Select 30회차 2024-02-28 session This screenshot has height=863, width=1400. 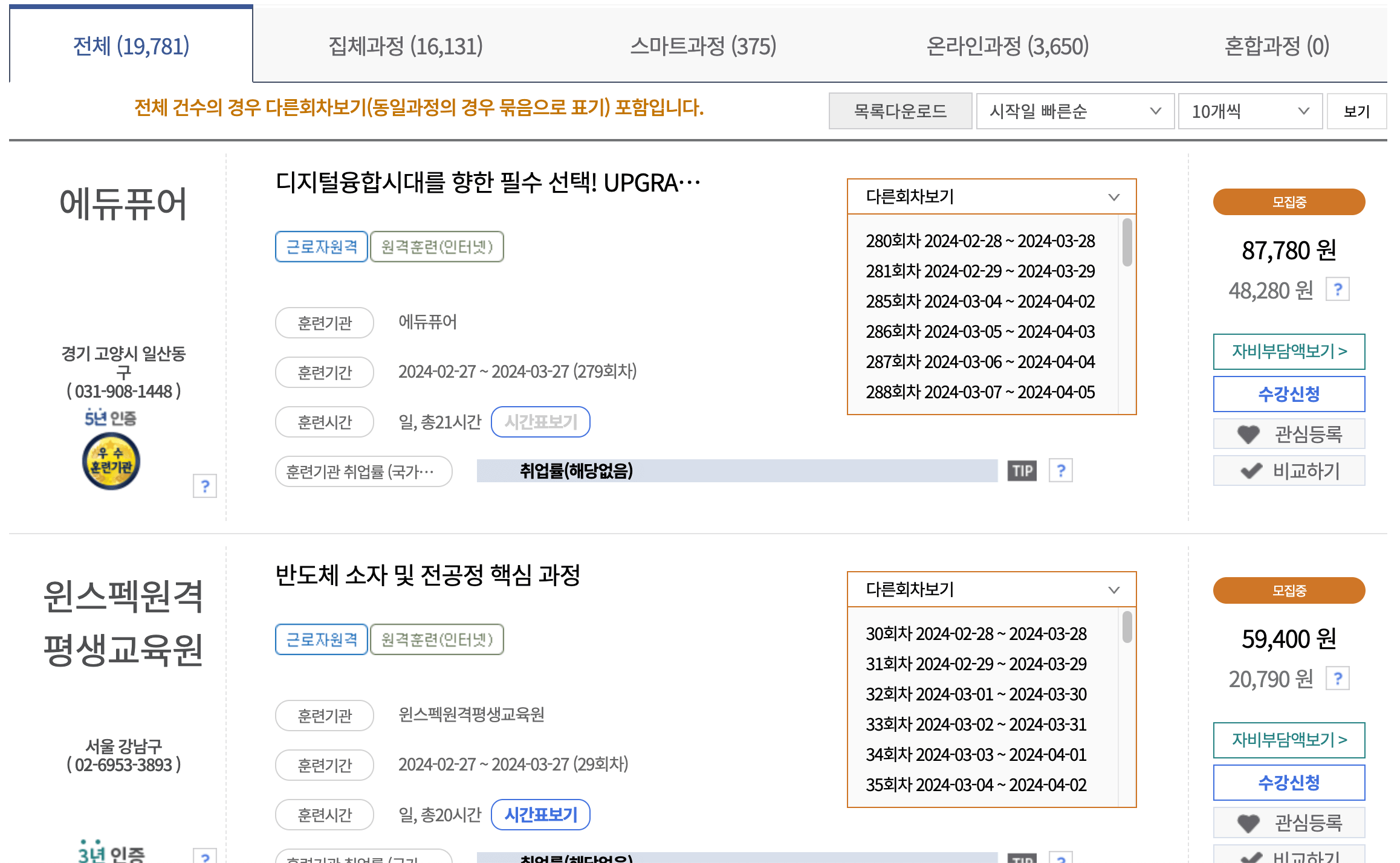click(976, 634)
